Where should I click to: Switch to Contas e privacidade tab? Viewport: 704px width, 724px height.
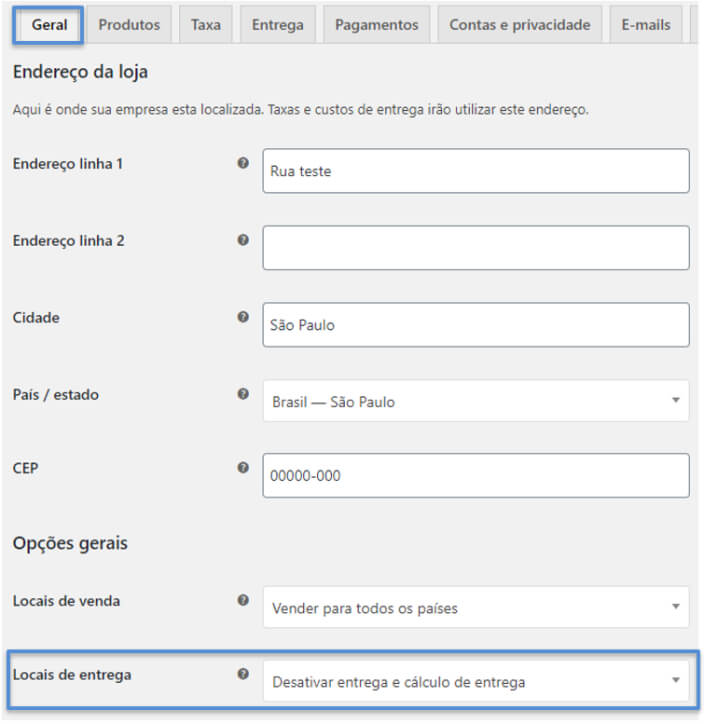click(520, 25)
